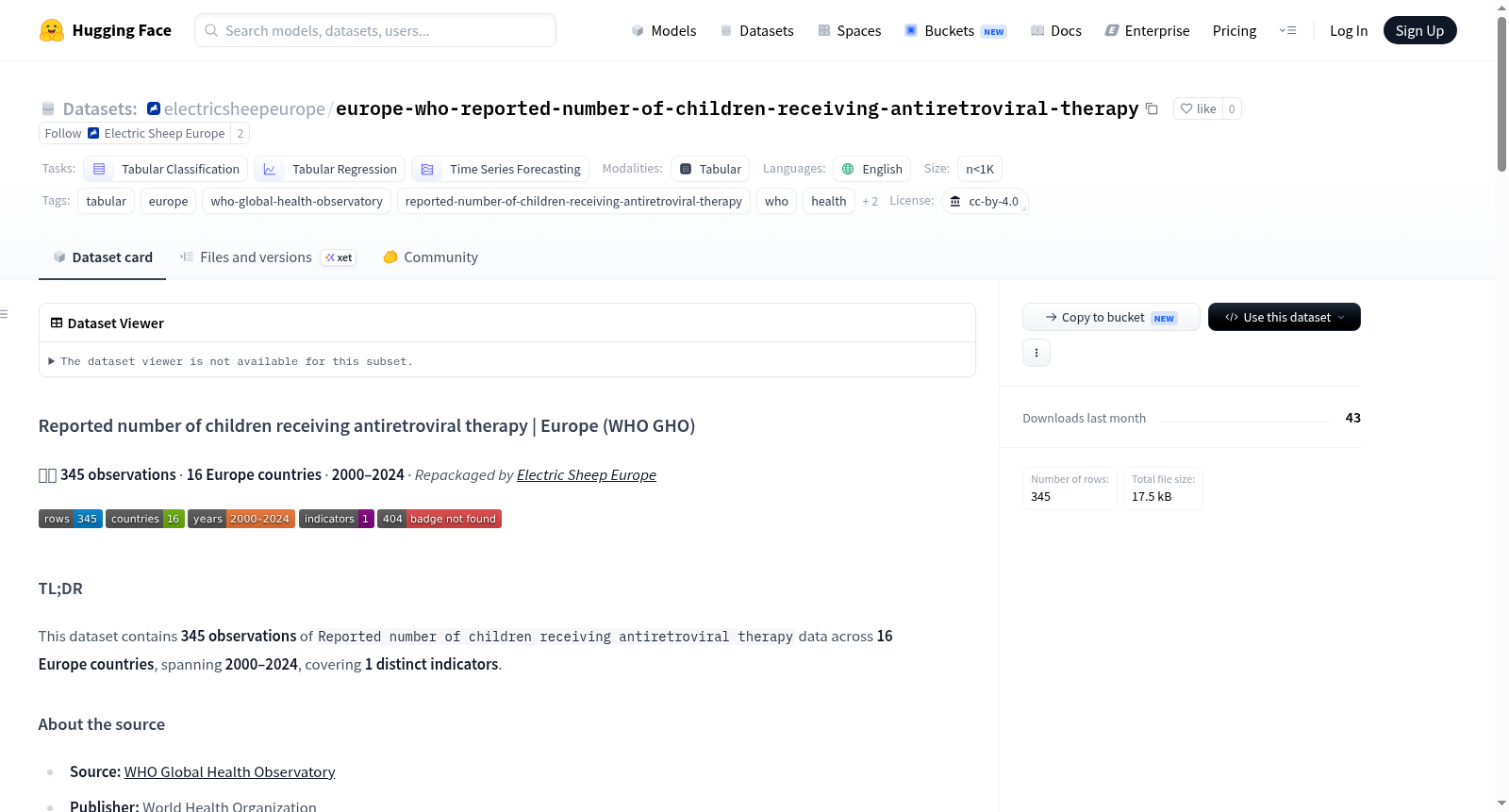The height and width of the screenshot is (812, 1509).
Task: Expand the +2 more tags
Action: click(870, 201)
